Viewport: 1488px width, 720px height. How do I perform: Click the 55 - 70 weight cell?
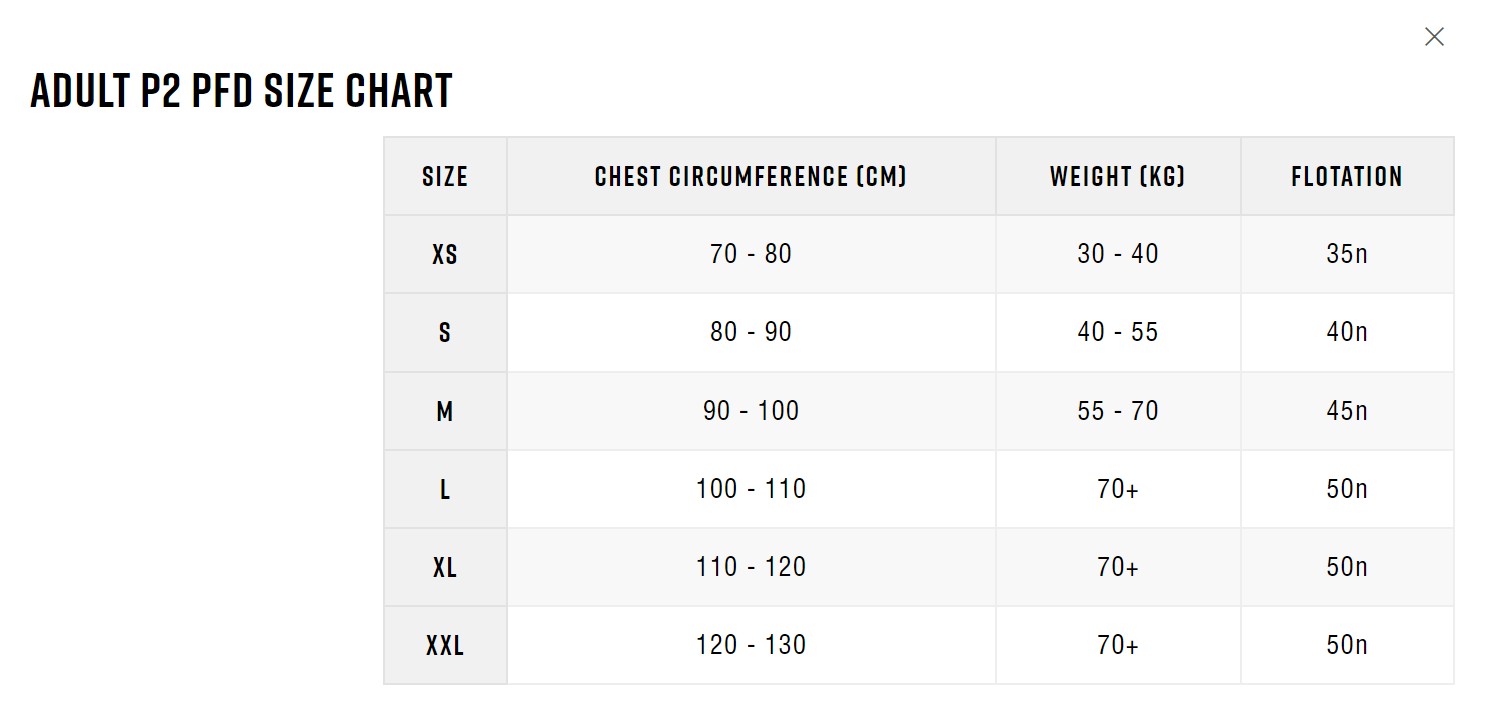click(1118, 410)
